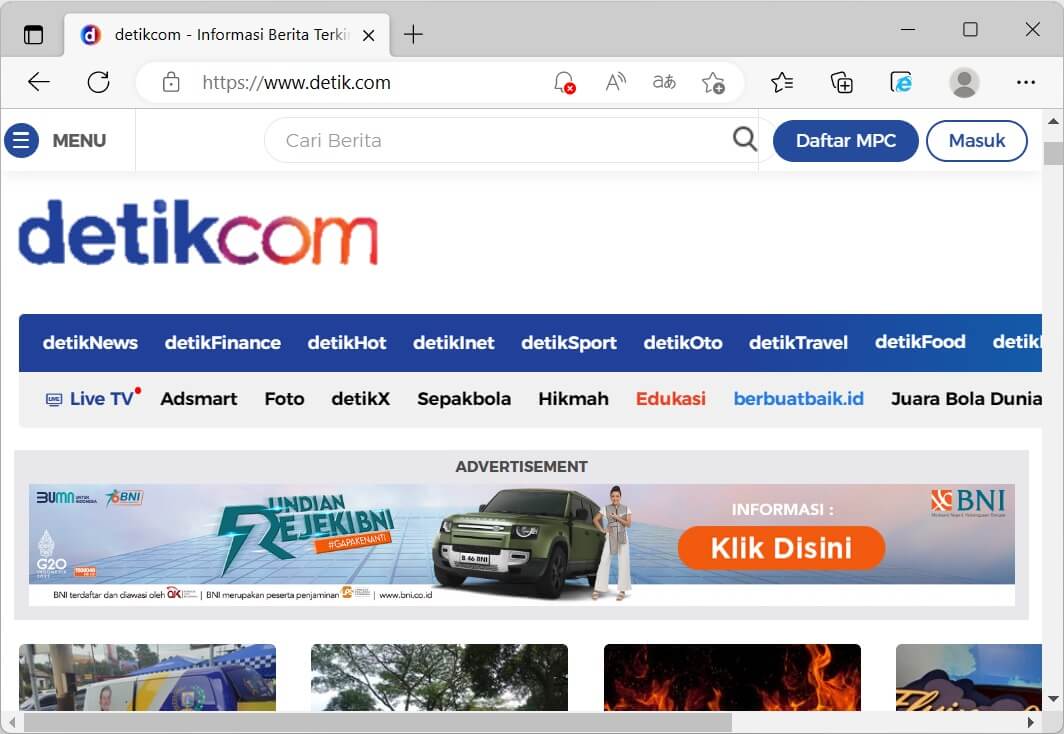The height and width of the screenshot is (734, 1064).
Task: Add page to favorites star icon
Action: (713, 83)
